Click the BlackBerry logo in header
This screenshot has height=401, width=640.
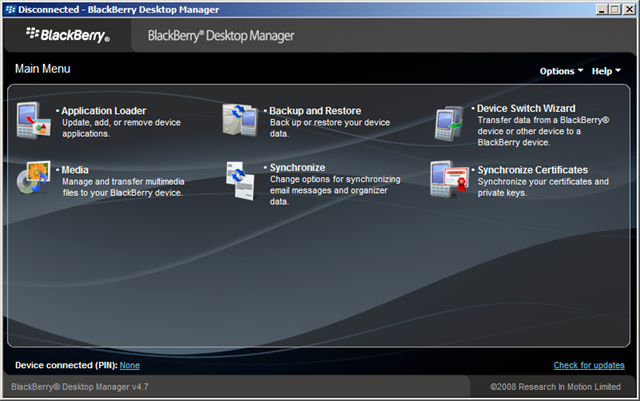[x=68, y=35]
